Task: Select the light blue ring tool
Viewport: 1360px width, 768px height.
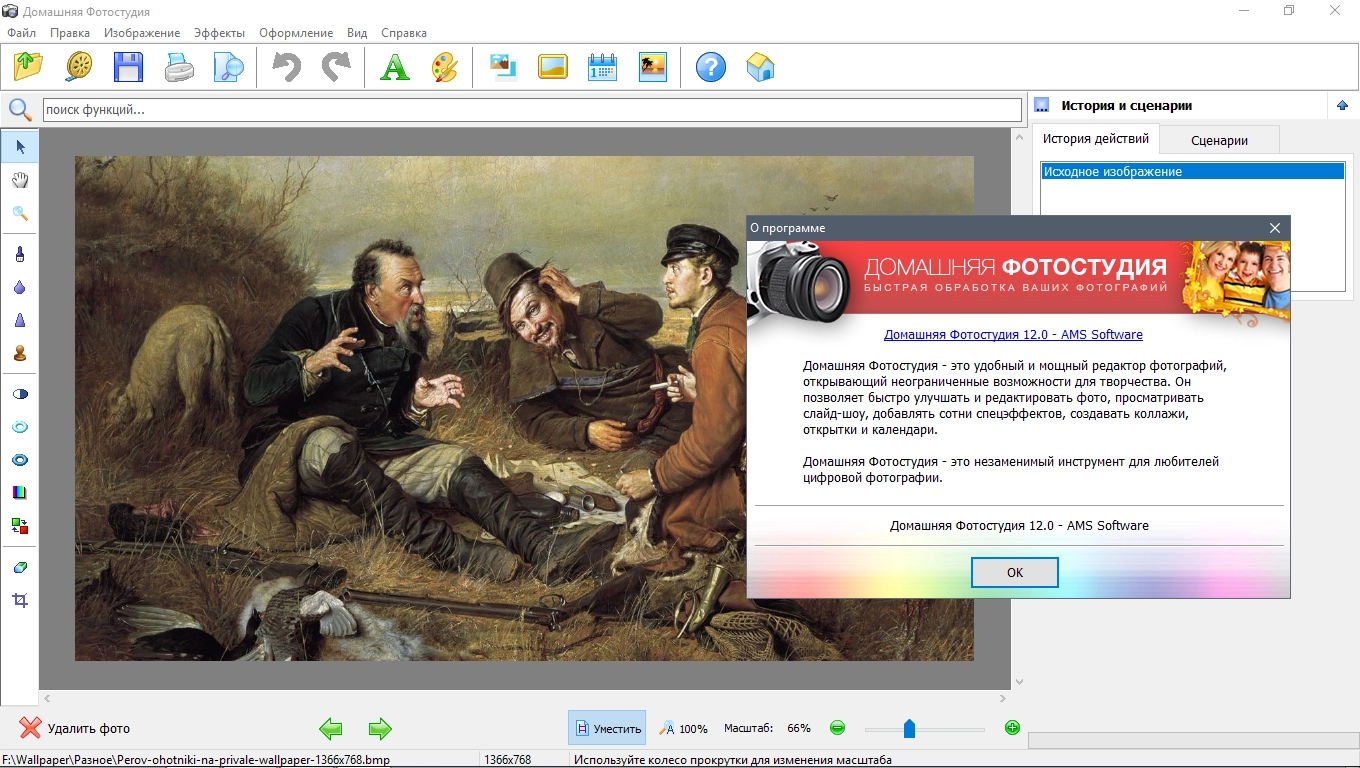Action: [20, 427]
